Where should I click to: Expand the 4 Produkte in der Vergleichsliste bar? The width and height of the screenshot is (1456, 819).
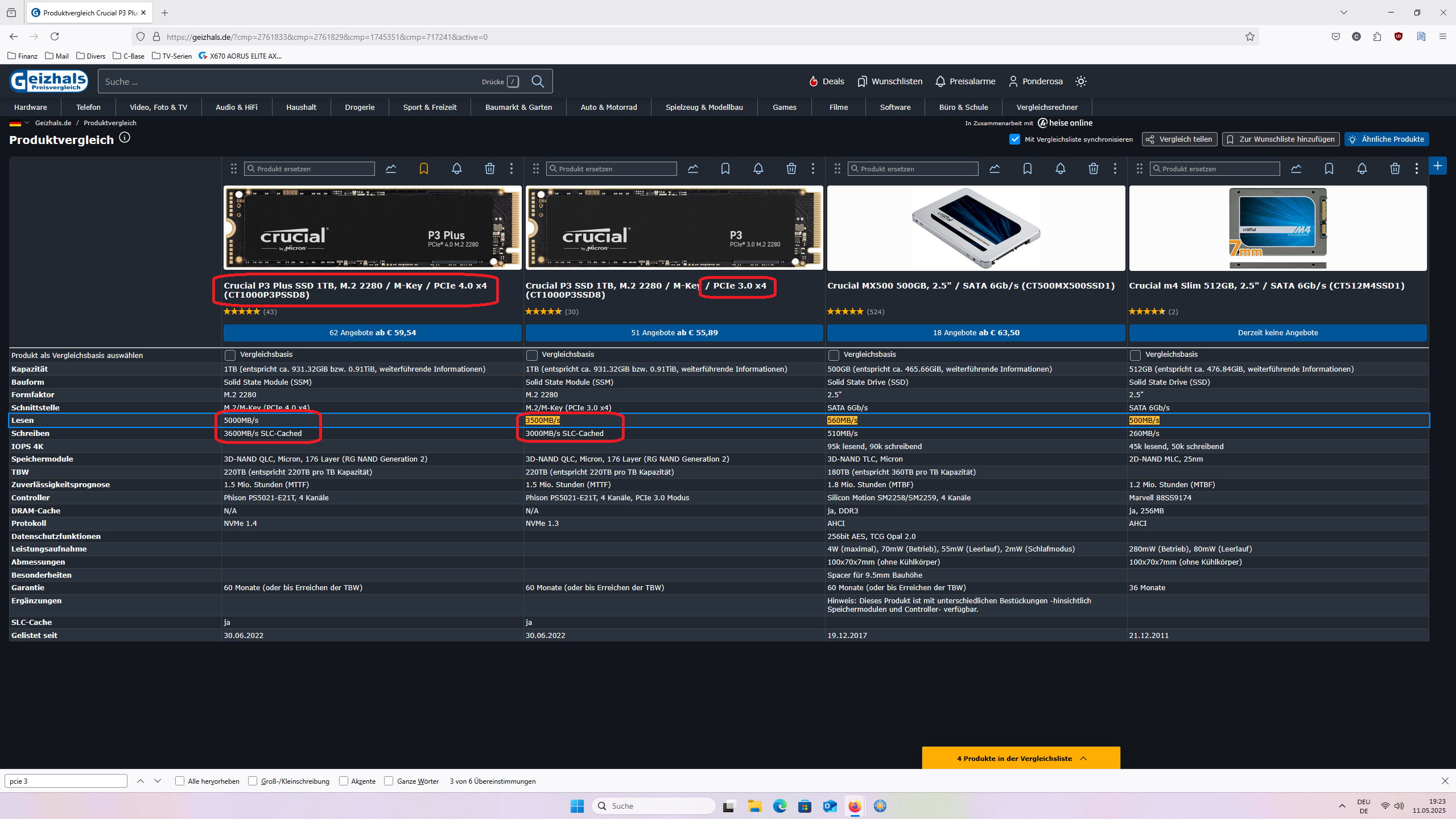tap(1021, 758)
